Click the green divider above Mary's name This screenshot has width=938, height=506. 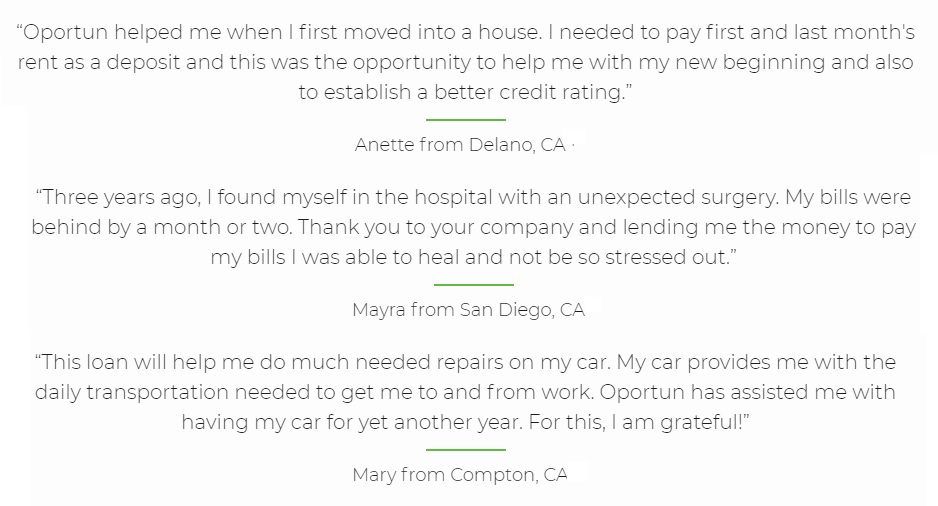pyautogui.click(x=466, y=450)
